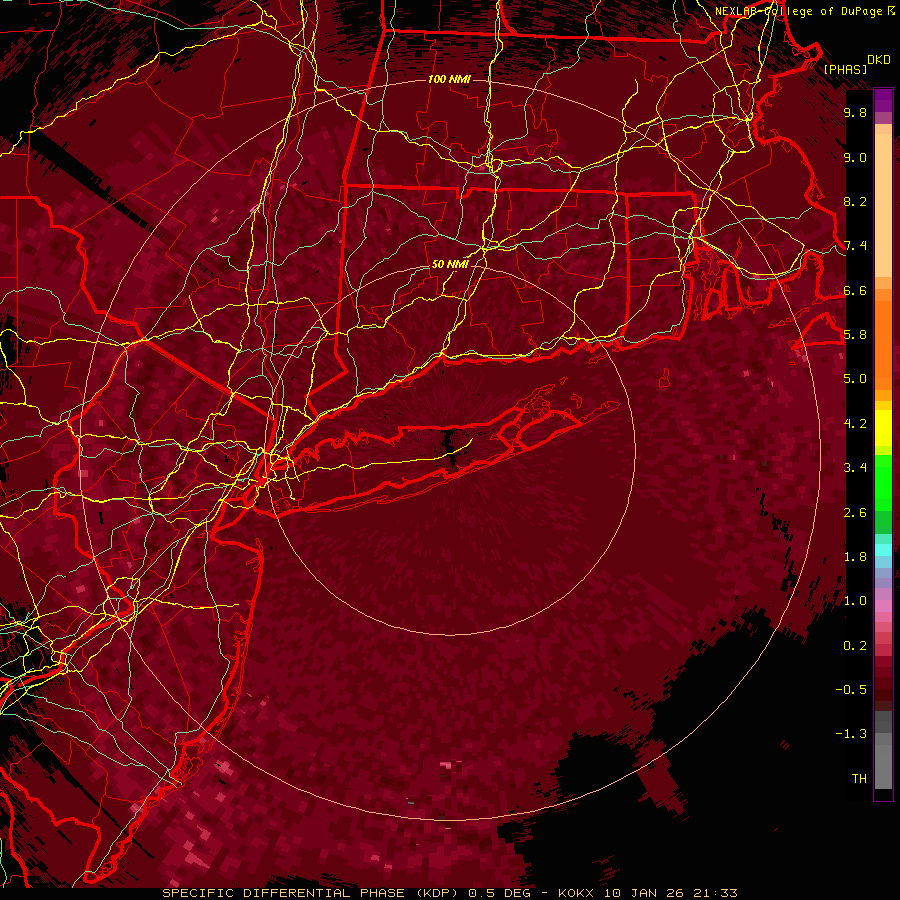Pick the dark purple swatch atop the legend
Viewport: 900px width, 900px height.
coord(883,96)
